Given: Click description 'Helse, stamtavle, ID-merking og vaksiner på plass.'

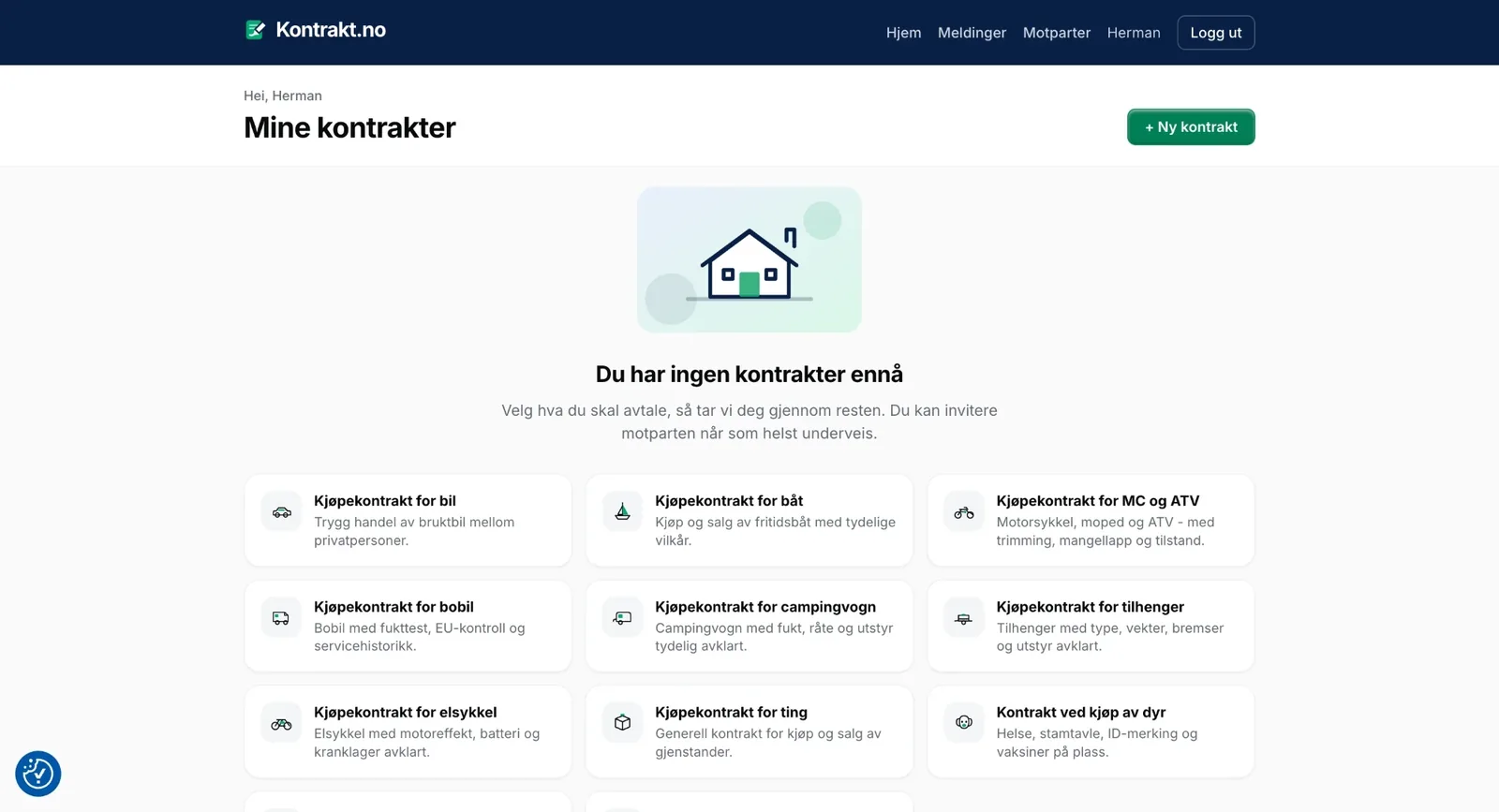Looking at the screenshot, I should pos(1097,743).
